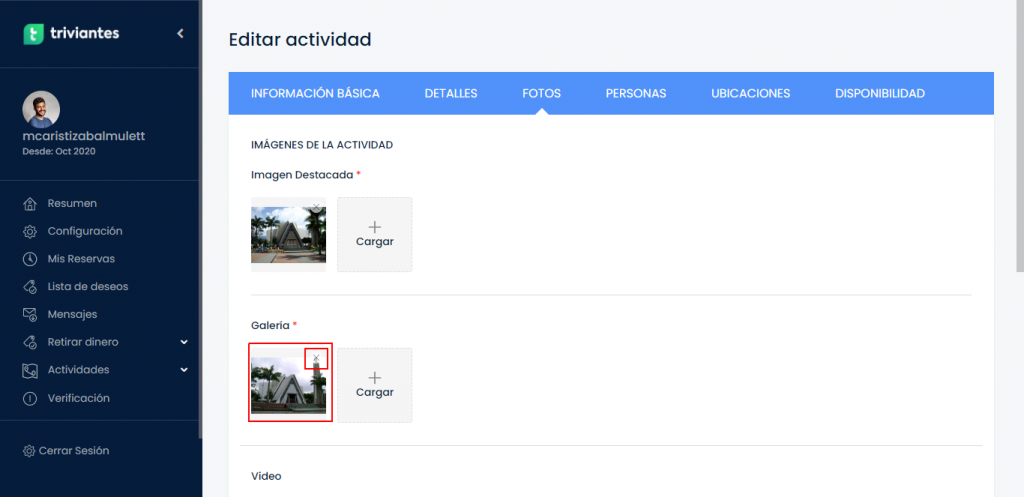Switch to the Información Básica tab
1024x497 pixels.
(x=315, y=93)
